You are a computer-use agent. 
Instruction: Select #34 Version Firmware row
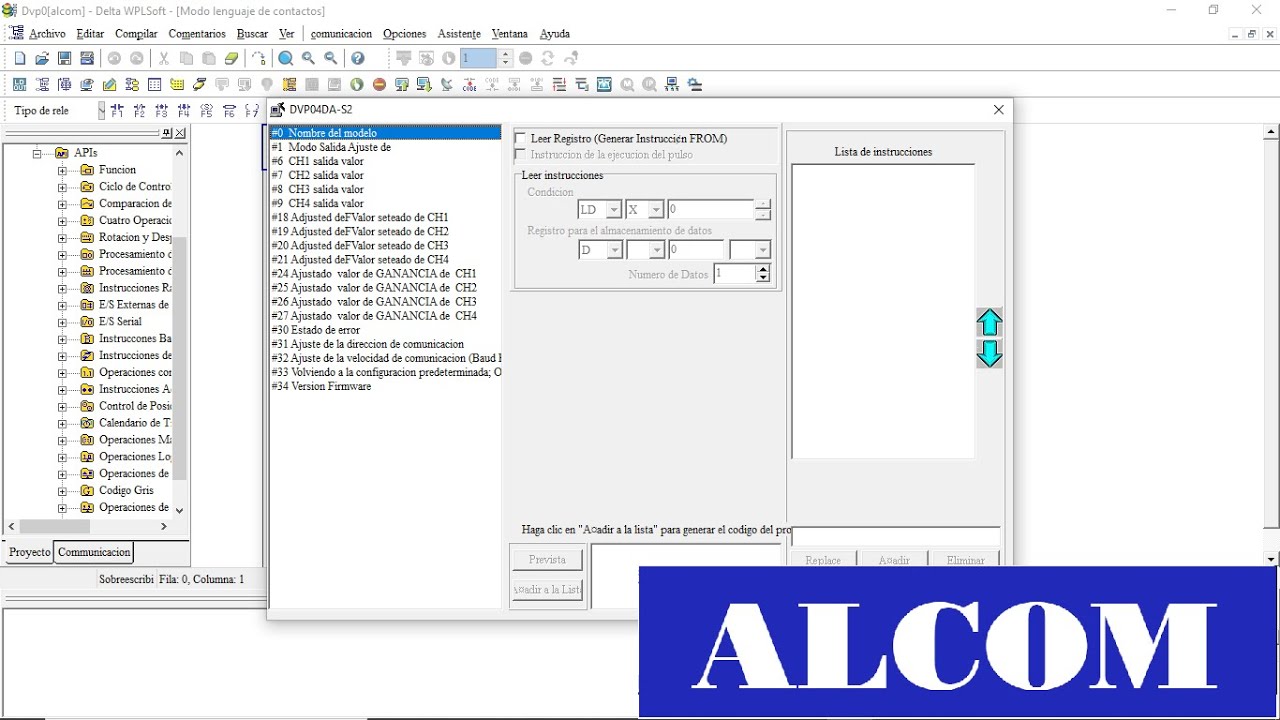tap(385, 386)
